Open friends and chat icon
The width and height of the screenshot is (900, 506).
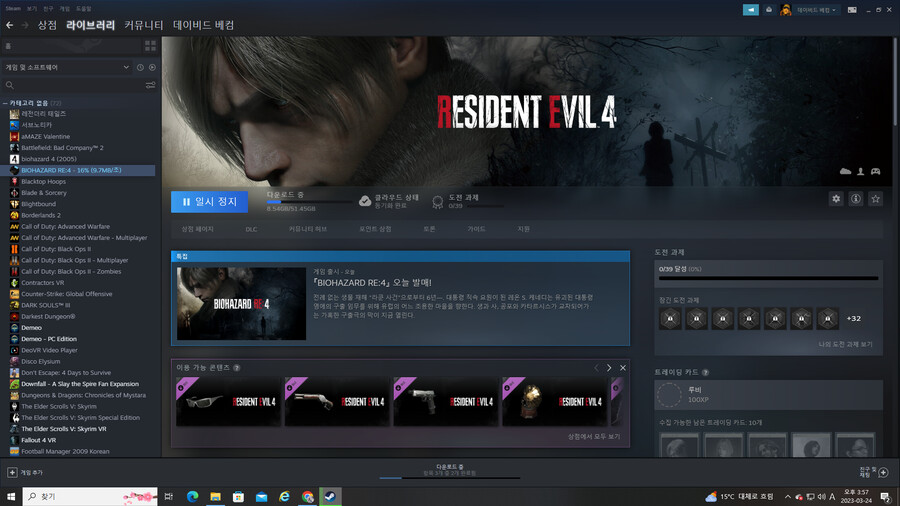point(883,472)
